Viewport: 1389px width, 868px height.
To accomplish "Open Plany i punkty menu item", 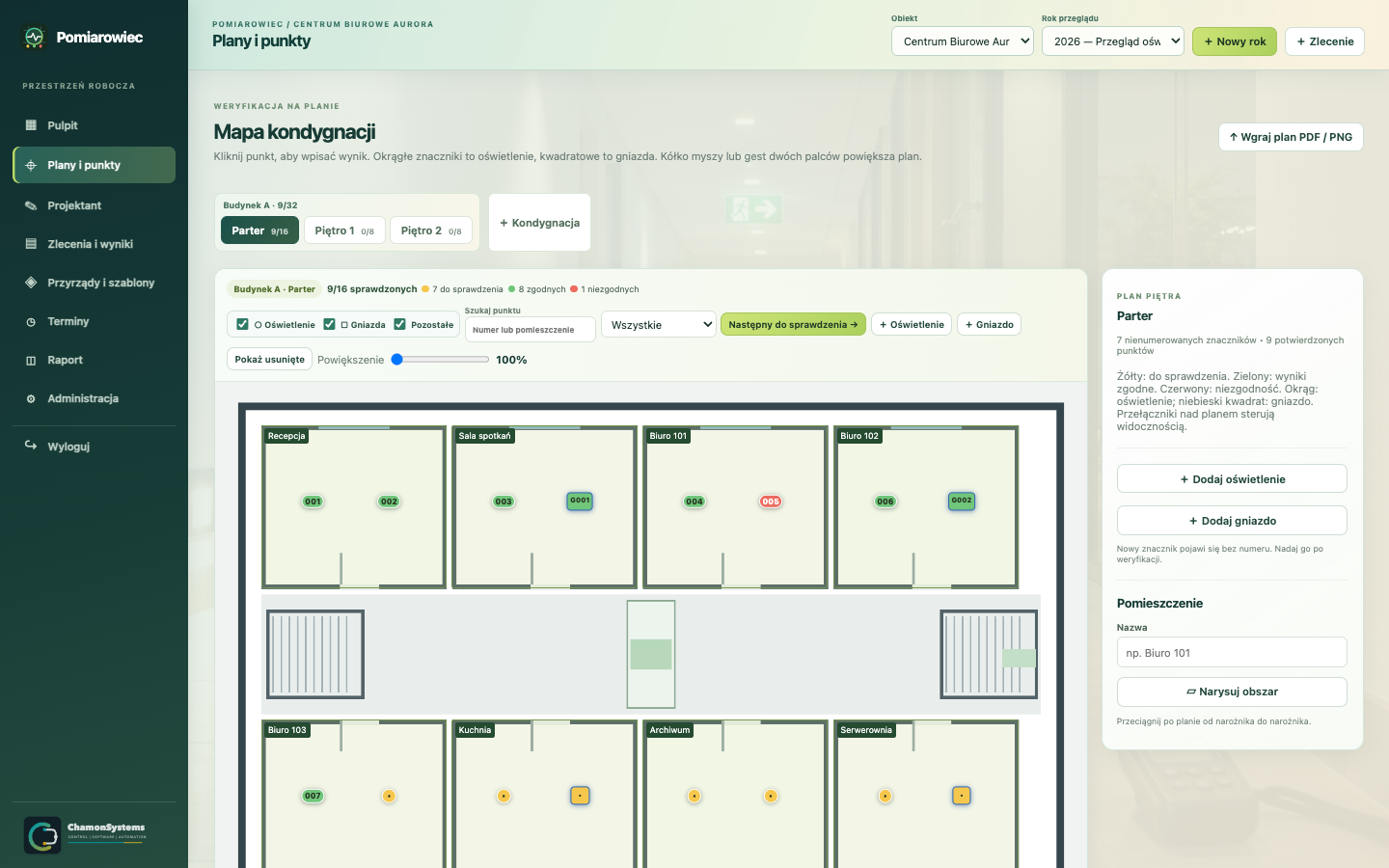I will [94, 165].
